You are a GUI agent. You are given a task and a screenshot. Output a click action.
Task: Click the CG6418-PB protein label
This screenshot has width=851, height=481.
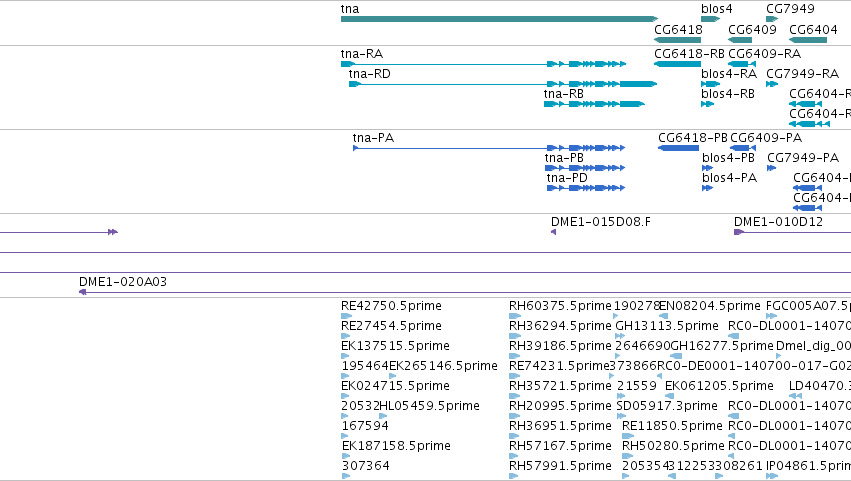coord(693,138)
